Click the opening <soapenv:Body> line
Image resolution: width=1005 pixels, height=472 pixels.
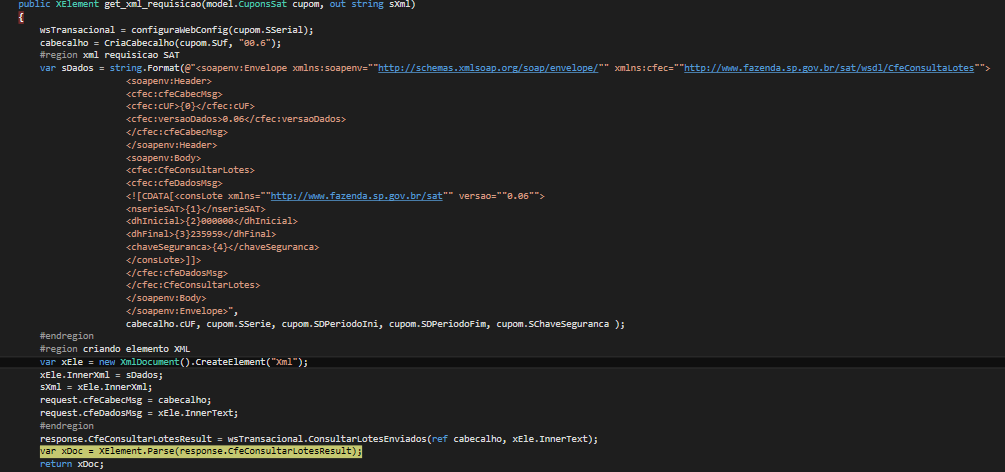[163, 158]
